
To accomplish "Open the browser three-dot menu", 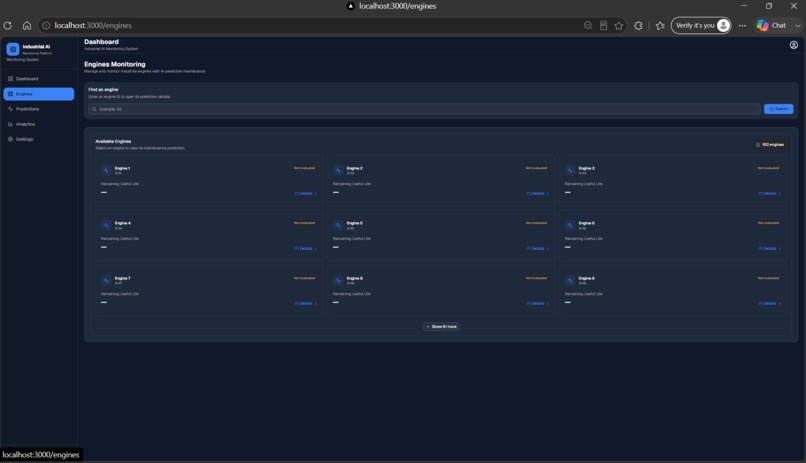I will pos(742,25).
